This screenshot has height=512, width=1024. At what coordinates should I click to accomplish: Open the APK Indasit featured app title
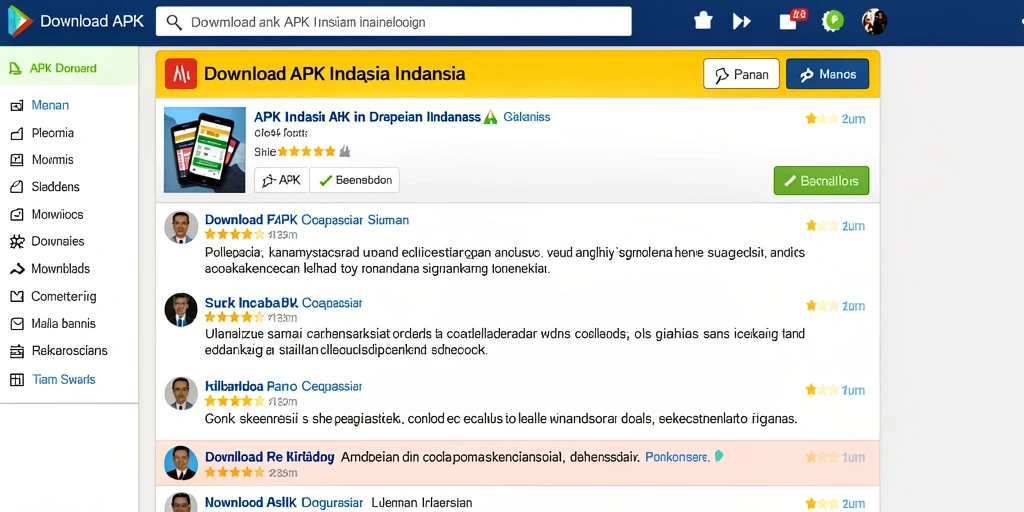(x=367, y=117)
